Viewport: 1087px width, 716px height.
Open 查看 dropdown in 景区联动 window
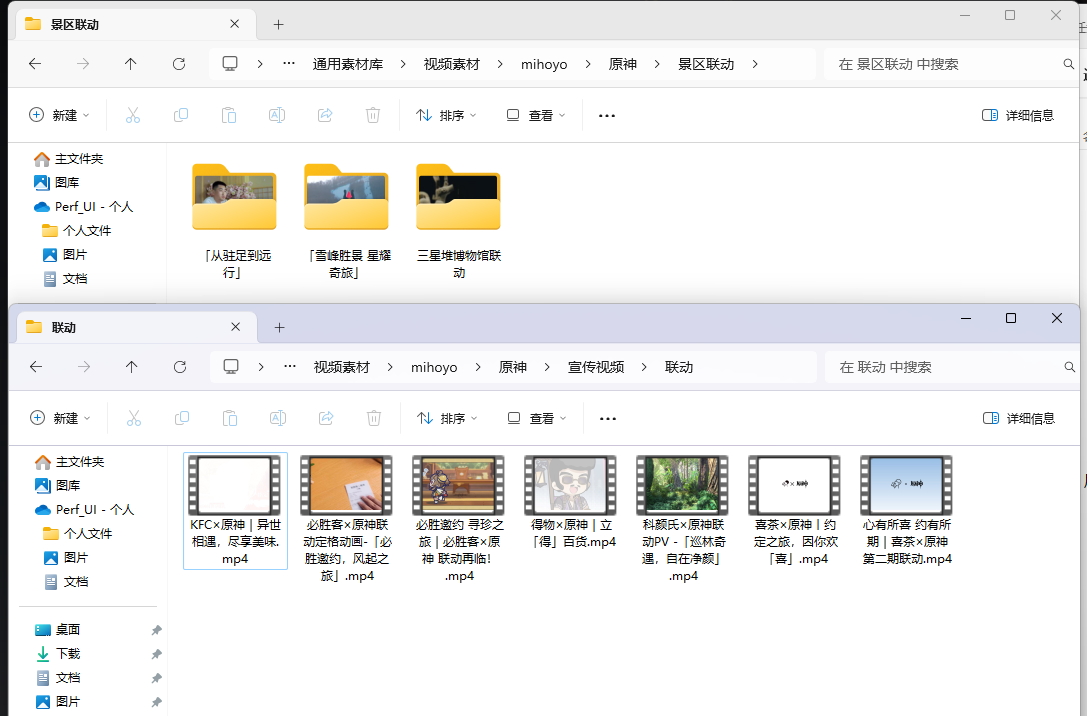coord(536,115)
